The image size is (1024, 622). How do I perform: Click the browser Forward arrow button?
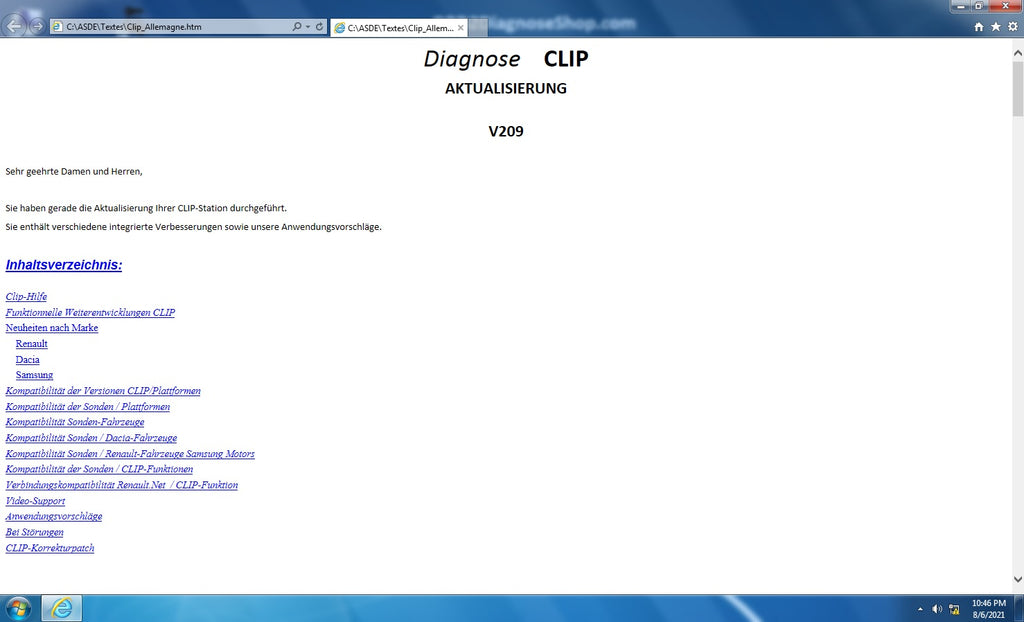[37, 27]
